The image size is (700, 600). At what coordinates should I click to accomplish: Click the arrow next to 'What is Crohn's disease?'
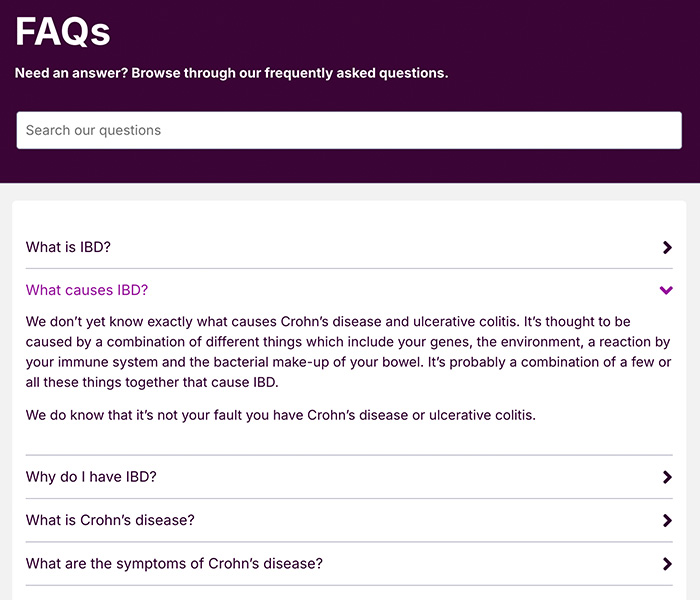point(667,521)
